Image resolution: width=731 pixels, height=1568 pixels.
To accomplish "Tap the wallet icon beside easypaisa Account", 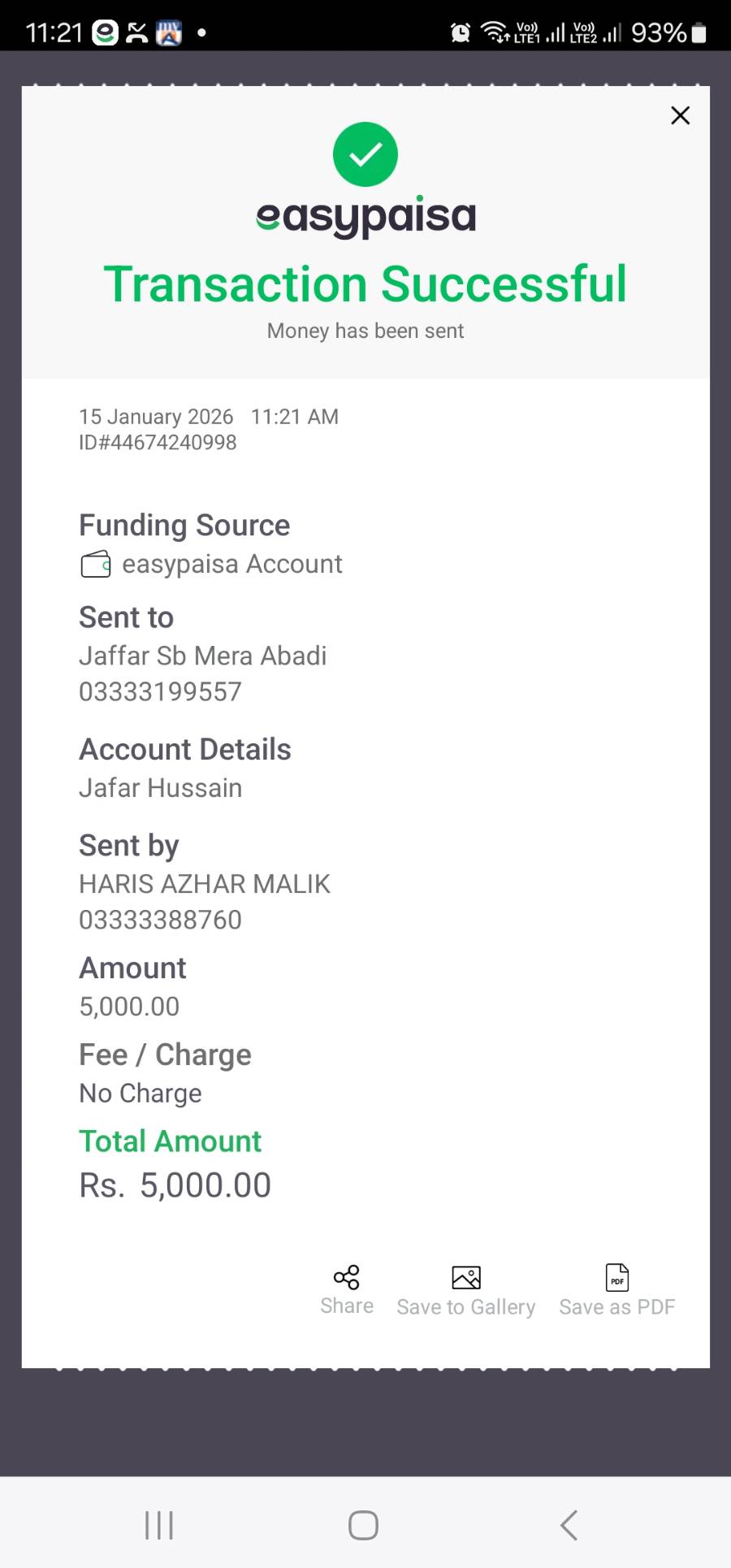I will (96, 564).
